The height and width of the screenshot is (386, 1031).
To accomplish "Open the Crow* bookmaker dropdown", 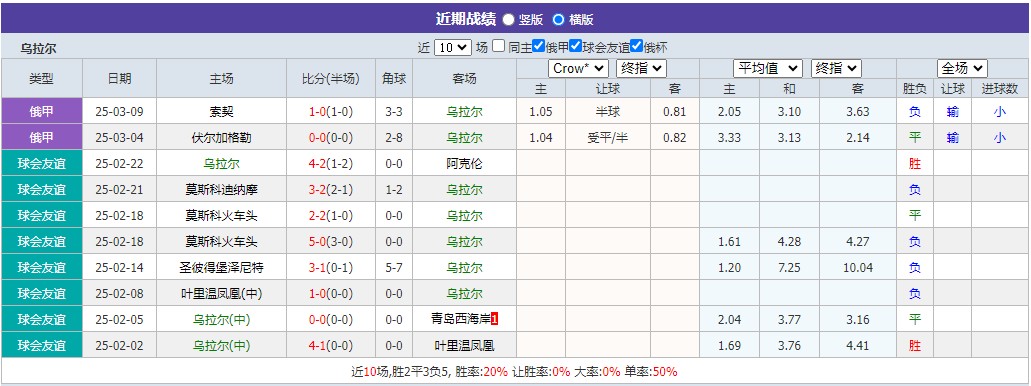I will (x=579, y=68).
